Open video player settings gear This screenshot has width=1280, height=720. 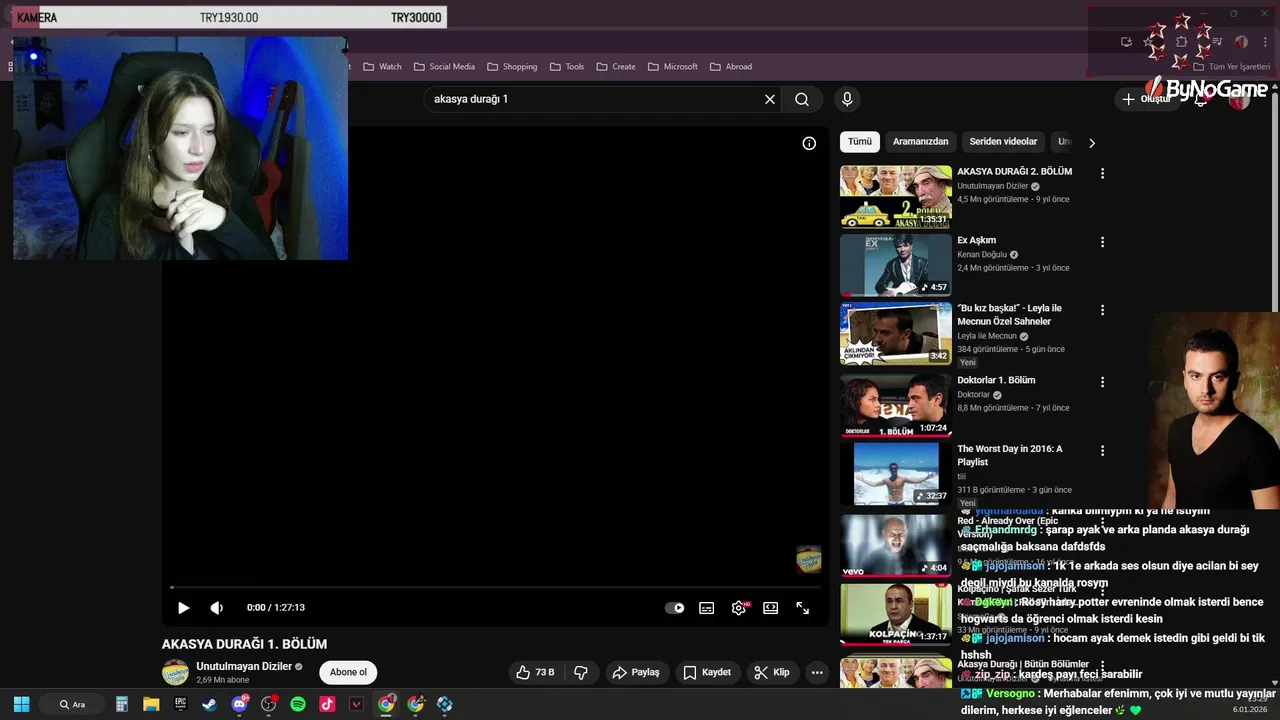tap(739, 608)
